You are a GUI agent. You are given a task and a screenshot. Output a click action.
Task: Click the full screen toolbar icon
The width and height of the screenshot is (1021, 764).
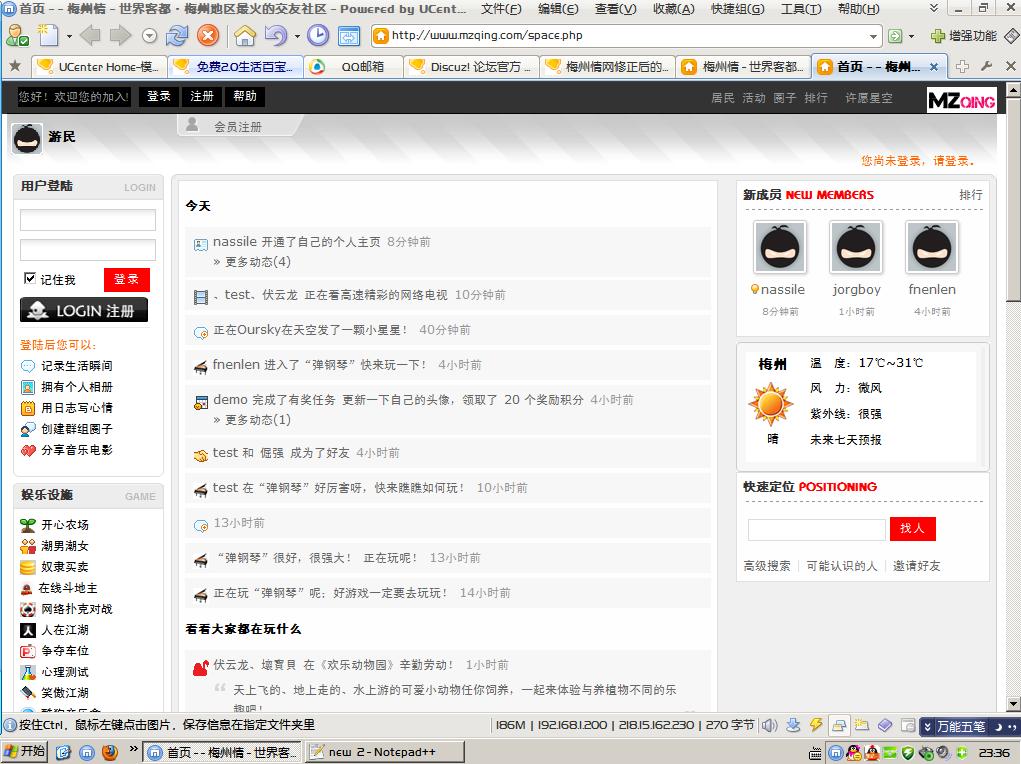tap(349, 35)
